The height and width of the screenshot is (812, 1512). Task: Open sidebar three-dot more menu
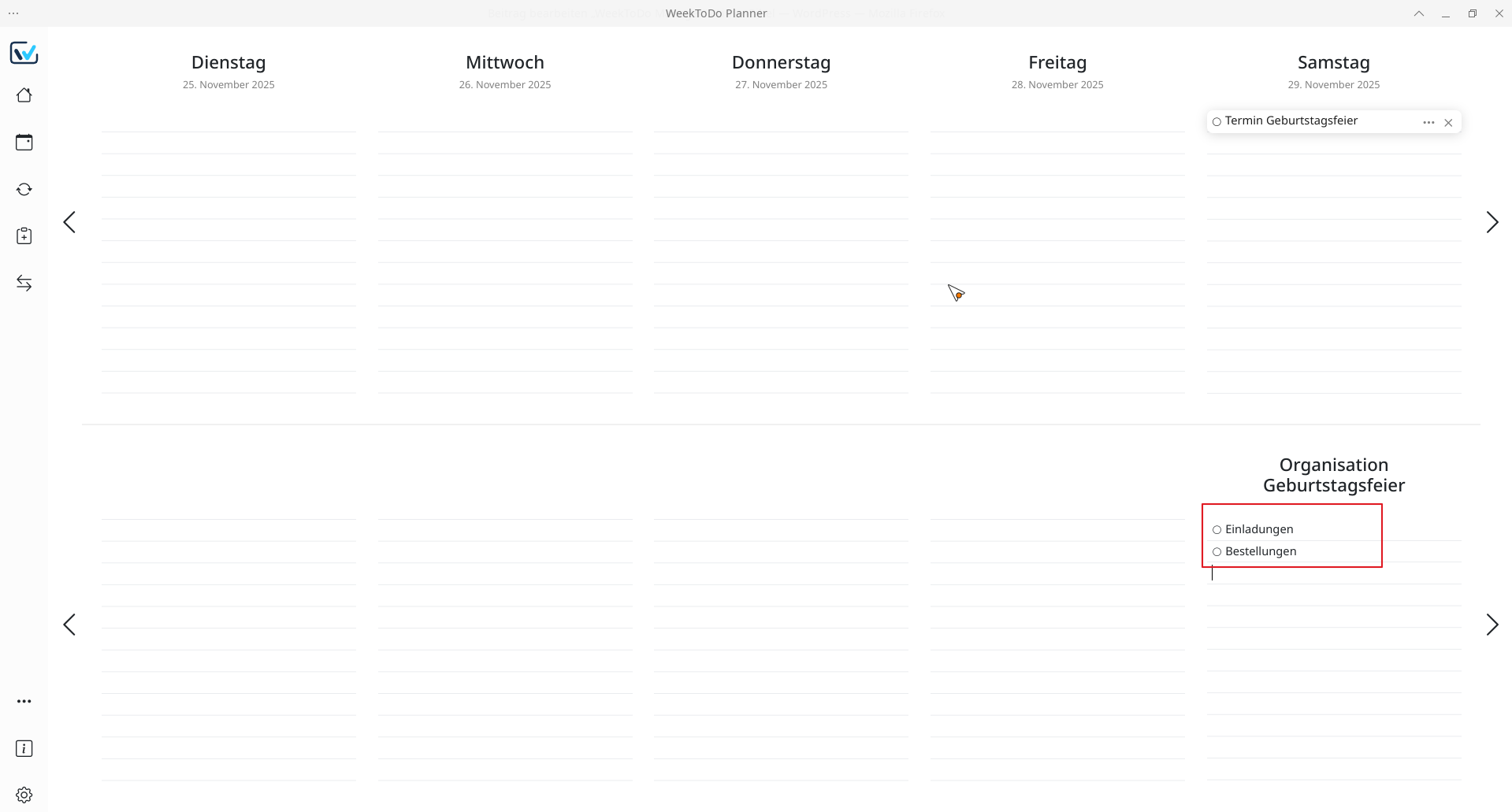click(24, 701)
